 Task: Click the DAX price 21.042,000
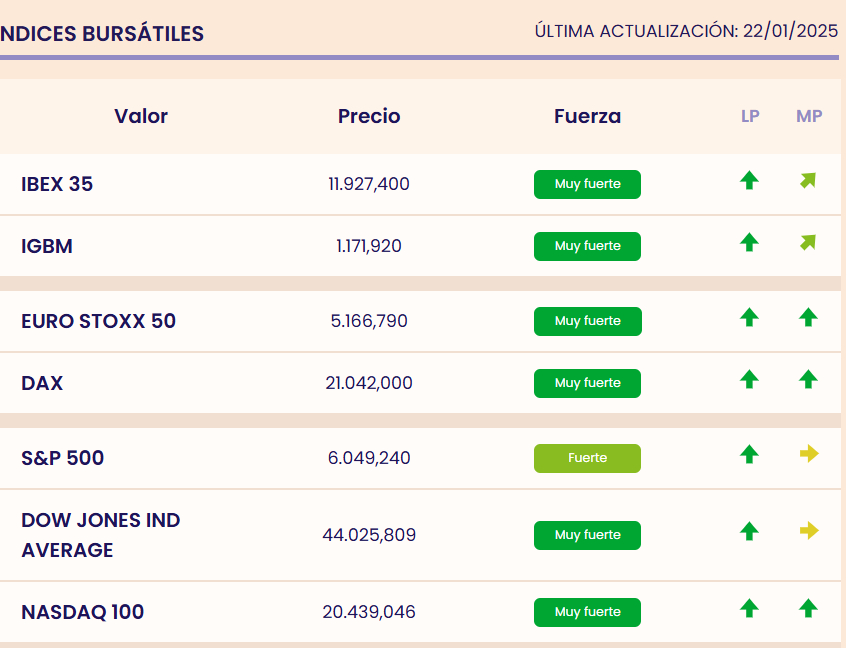click(369, 383)
